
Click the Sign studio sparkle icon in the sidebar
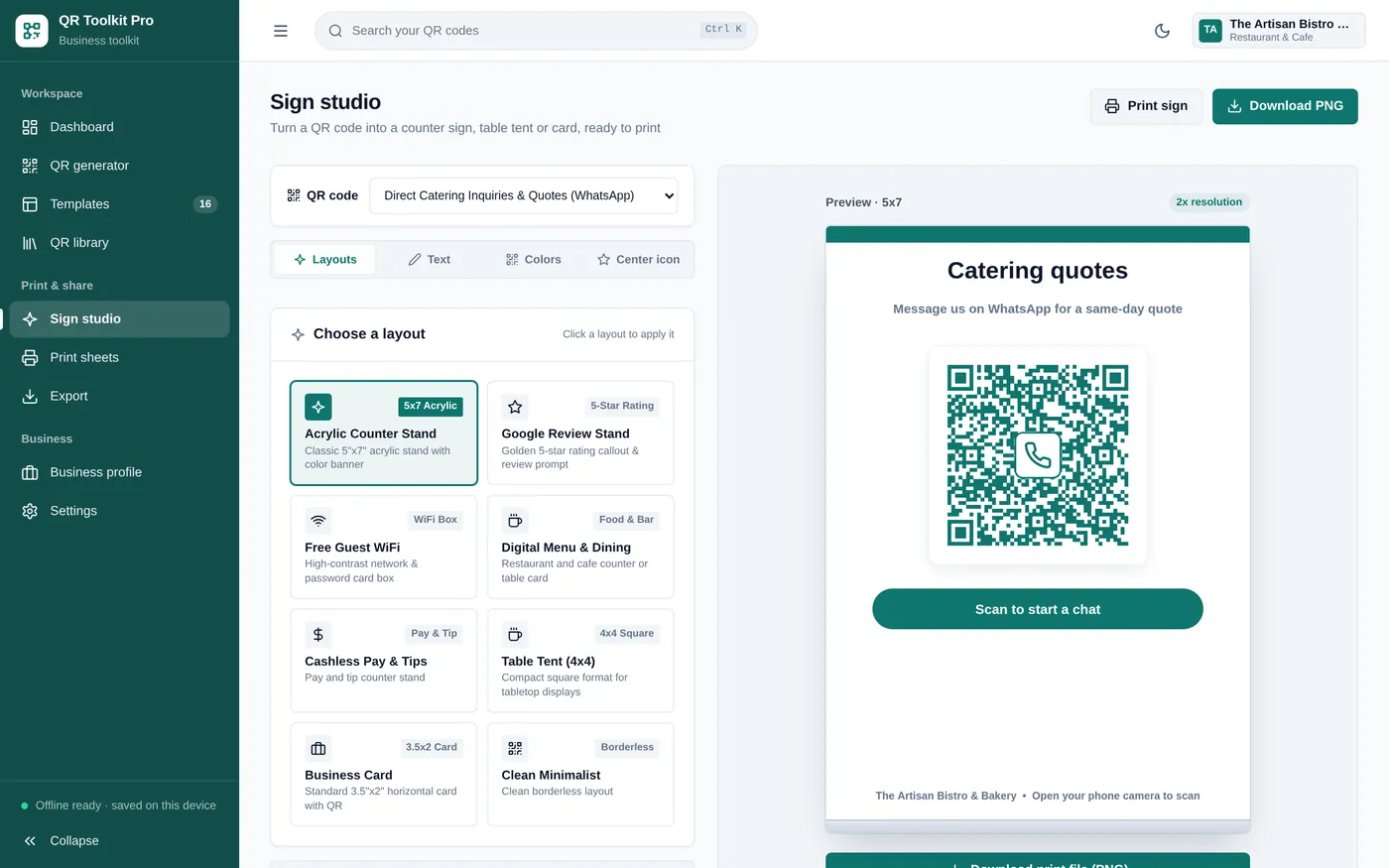[30, 319]
